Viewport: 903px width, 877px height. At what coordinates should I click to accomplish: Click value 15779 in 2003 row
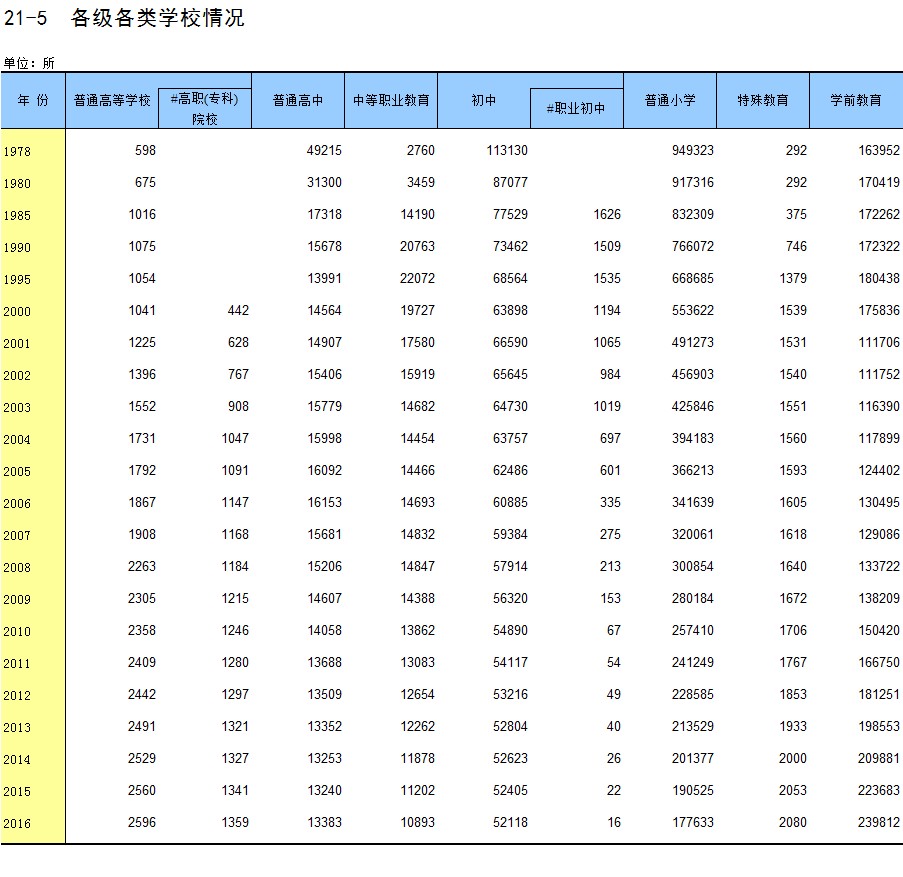[324, 407]
